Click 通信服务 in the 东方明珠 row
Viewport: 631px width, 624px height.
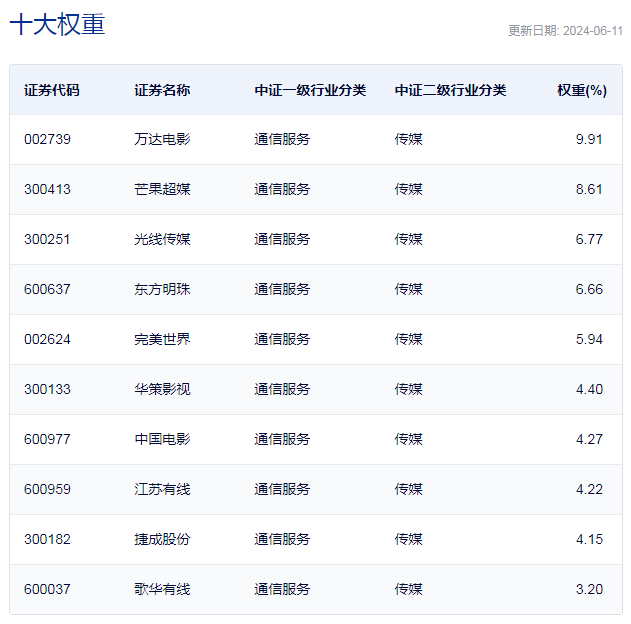click(282, 289)
